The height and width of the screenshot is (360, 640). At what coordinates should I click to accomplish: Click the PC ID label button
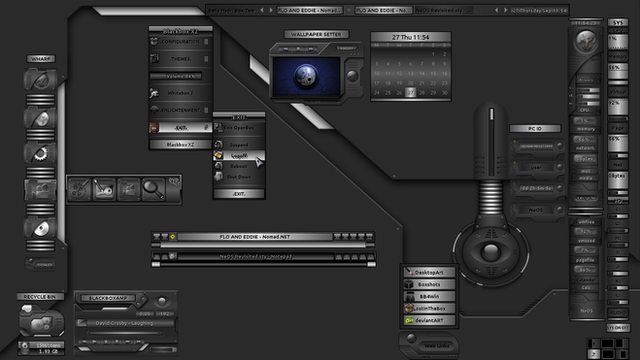tap(535, 129)
